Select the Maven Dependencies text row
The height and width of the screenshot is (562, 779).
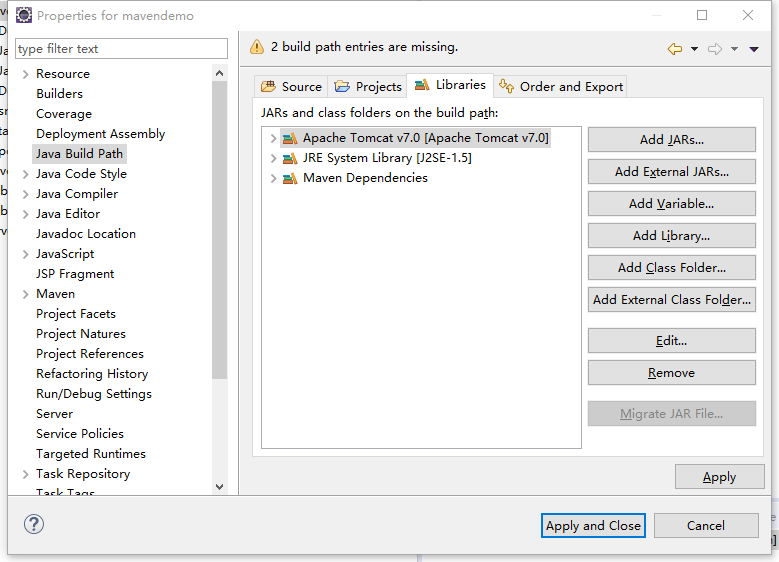tap(365, 178)
